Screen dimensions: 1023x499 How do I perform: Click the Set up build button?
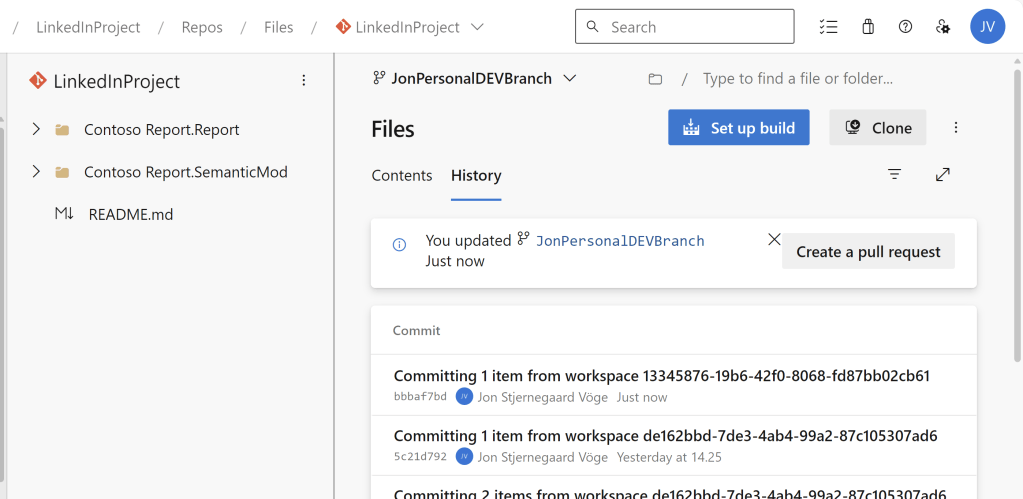point(738,128)
